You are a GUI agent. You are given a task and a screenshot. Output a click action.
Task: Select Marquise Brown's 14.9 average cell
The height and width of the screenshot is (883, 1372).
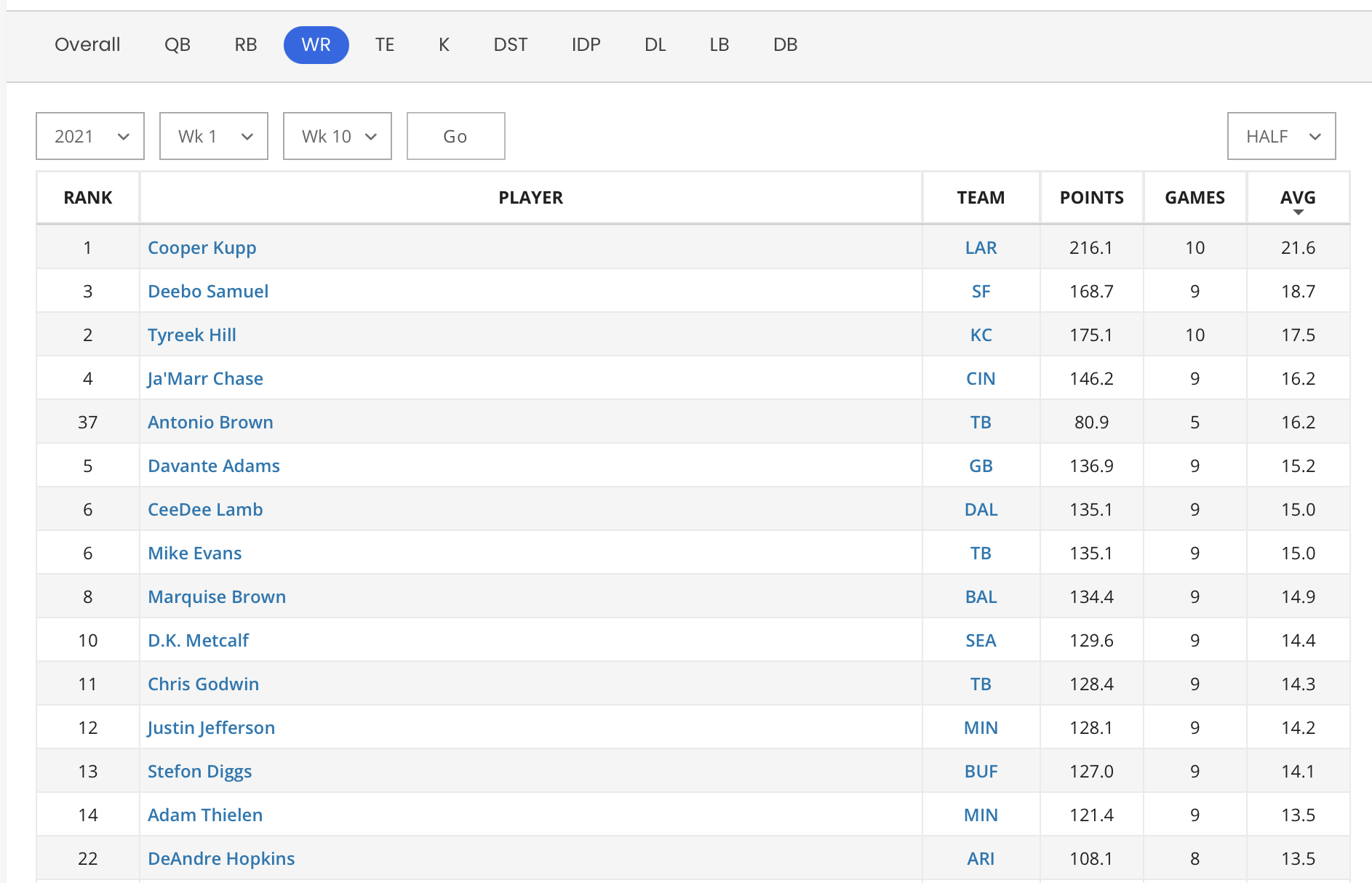(x=1299, y=597)
